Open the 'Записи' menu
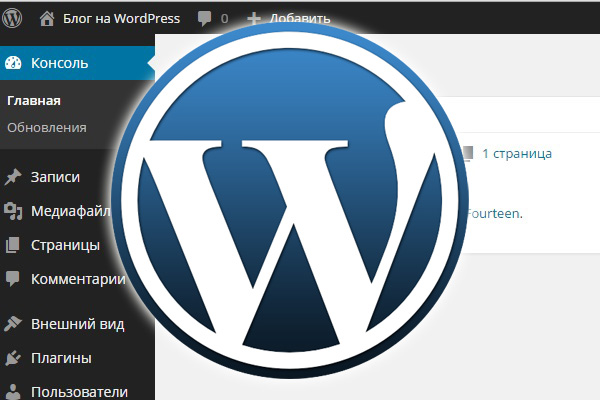This screenshot has height=400, width=600. coord(55,177)
